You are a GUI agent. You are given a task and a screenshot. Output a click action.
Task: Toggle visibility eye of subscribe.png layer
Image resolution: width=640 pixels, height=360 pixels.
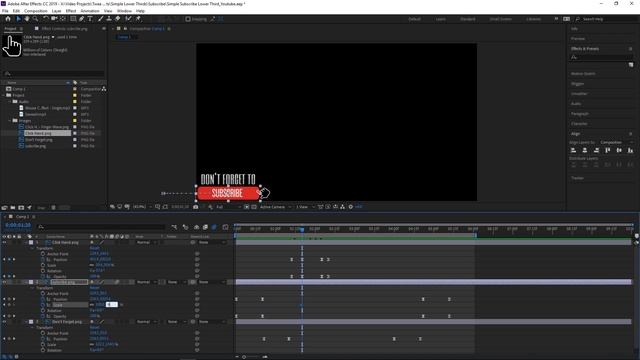pyautogui.click(x=4, y=282)
